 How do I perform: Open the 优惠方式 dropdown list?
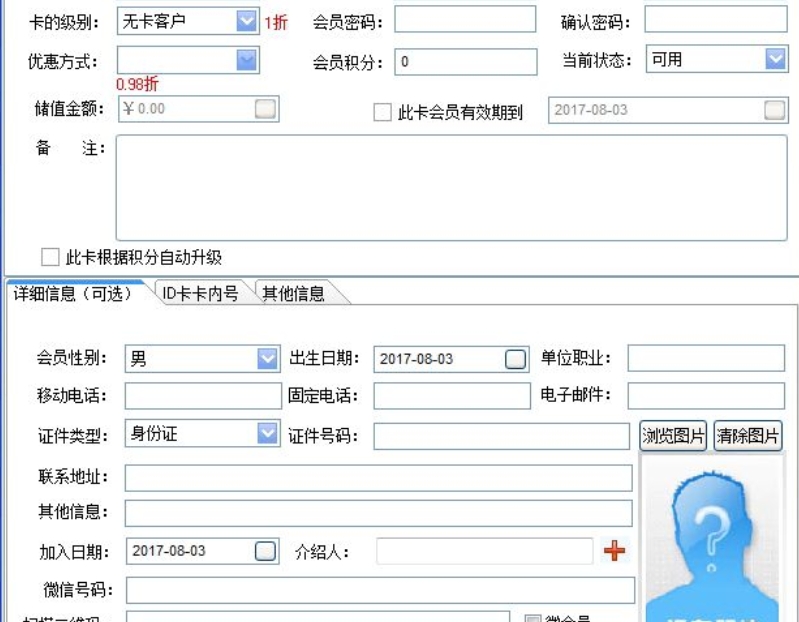pyautogui.click(x=247, y=60)
